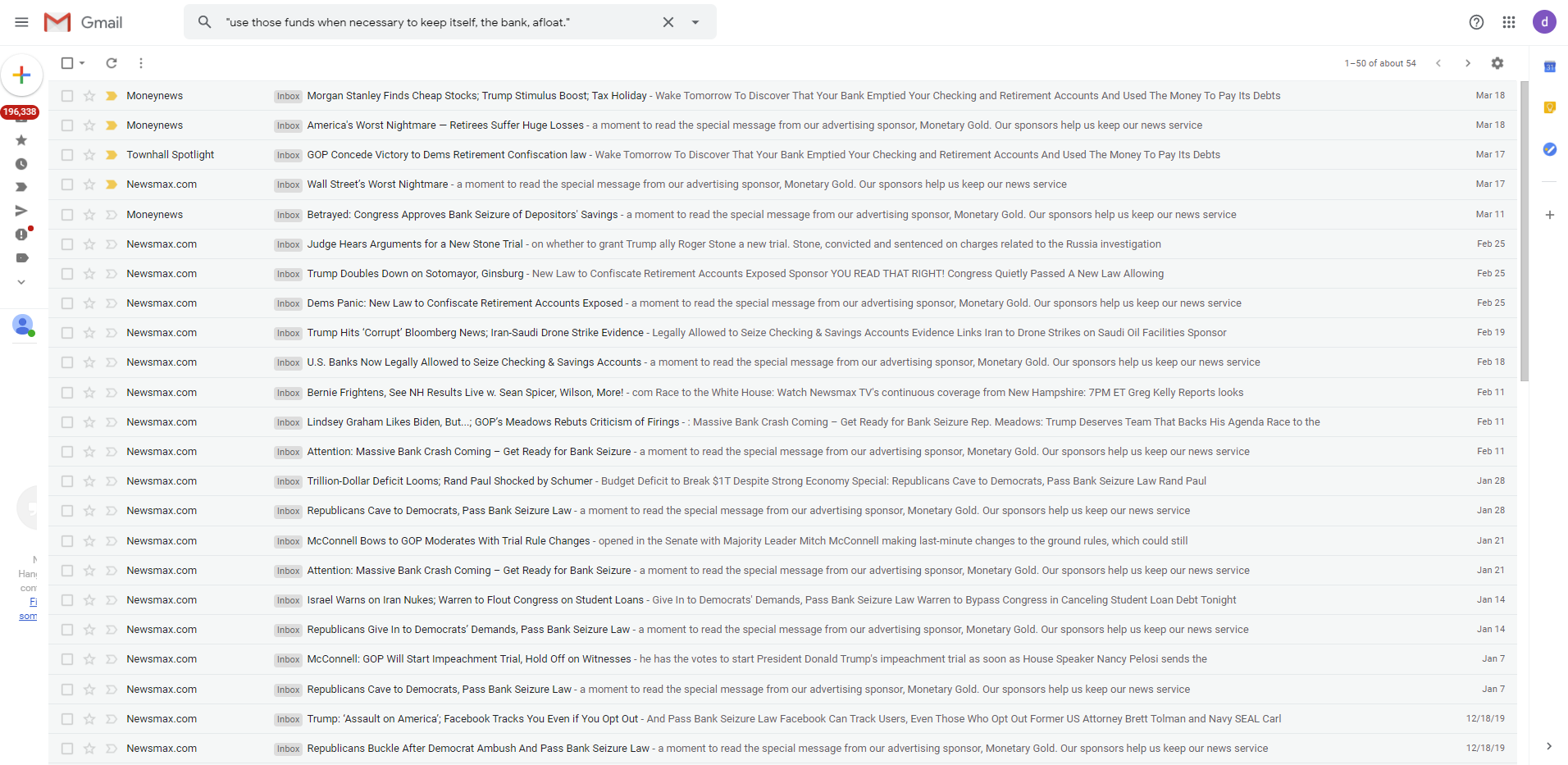This screenshot has width=1568, height=765.
Task: Open Google Tasks from the side panel
Action: point(1549,149)
